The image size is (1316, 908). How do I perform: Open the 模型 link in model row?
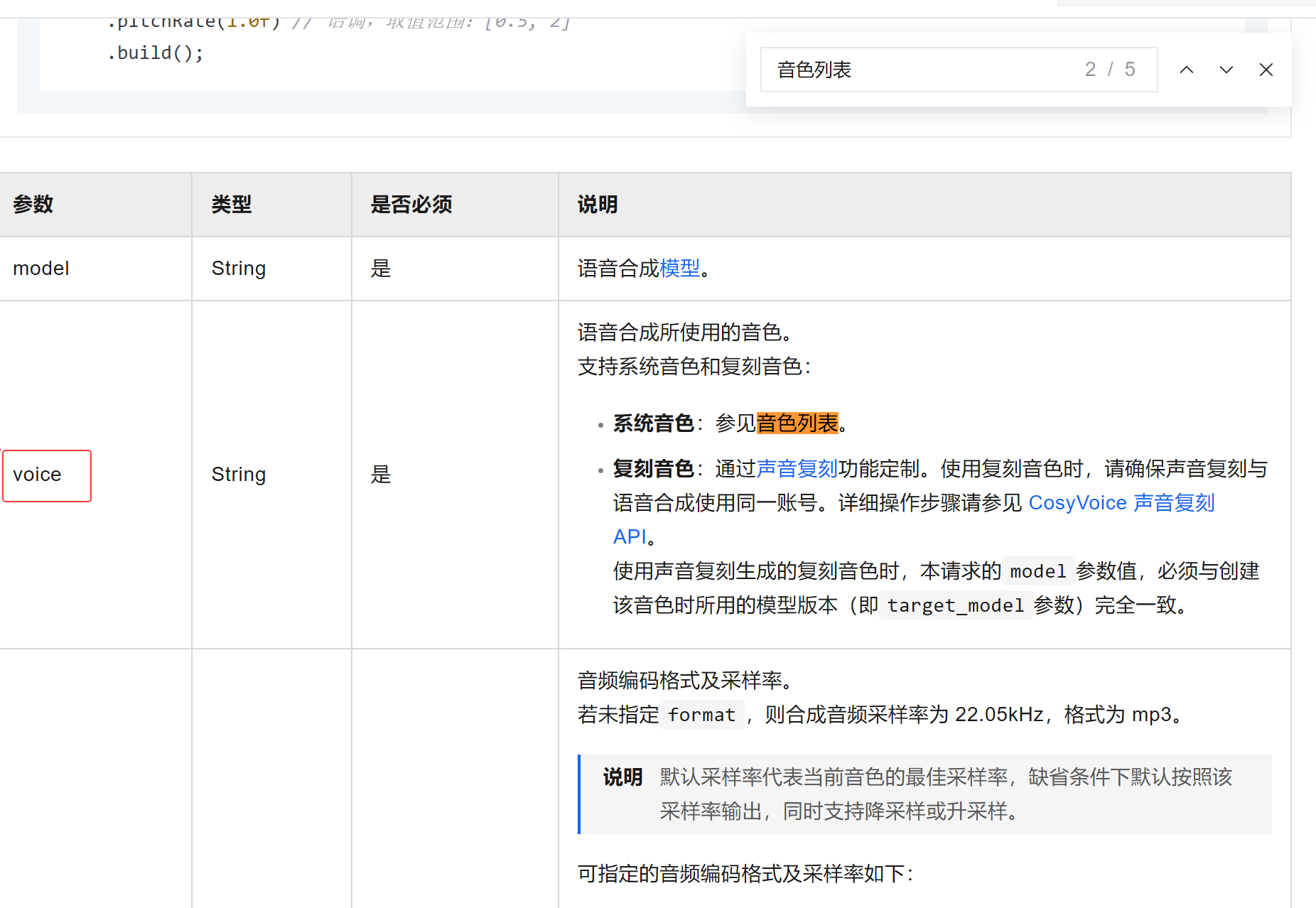[679, 269]
